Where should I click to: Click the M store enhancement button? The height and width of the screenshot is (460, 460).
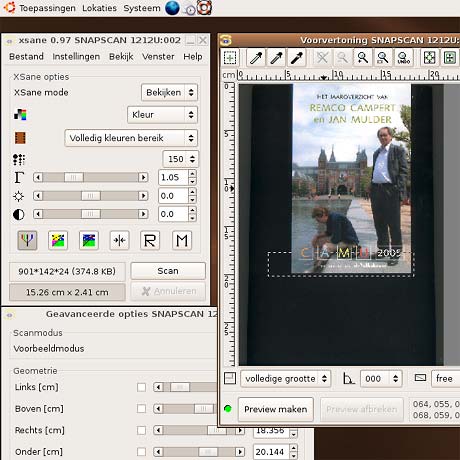coord(182,240)
